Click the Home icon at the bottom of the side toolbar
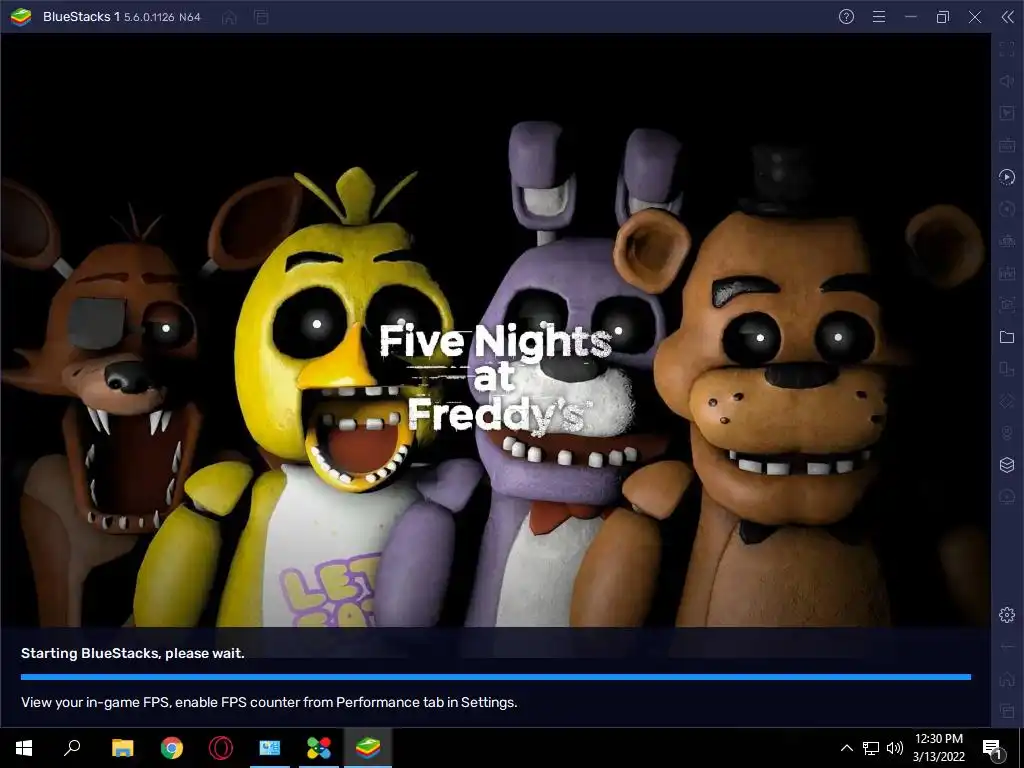 pyautogui.click(x=1007, y=679)
